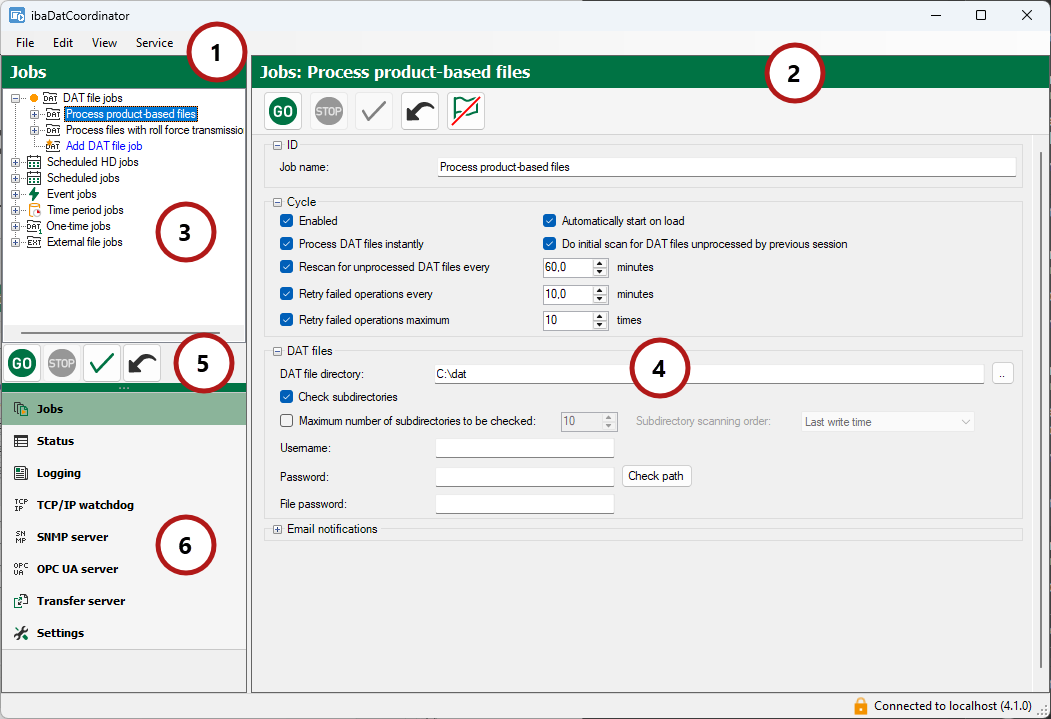Click the crossed-out flag icon in job toolbar

coord(465,111)
